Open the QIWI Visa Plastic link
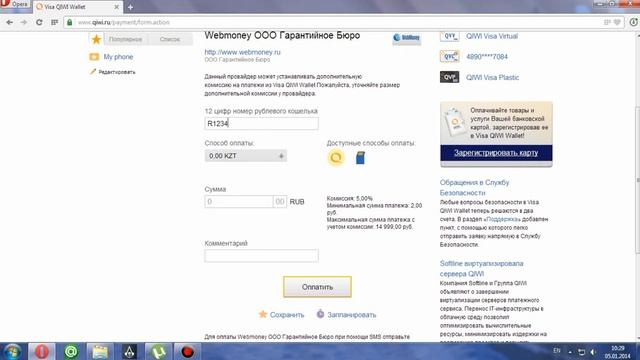The height and width of the screenshot is (360, 640). [493, 77]
